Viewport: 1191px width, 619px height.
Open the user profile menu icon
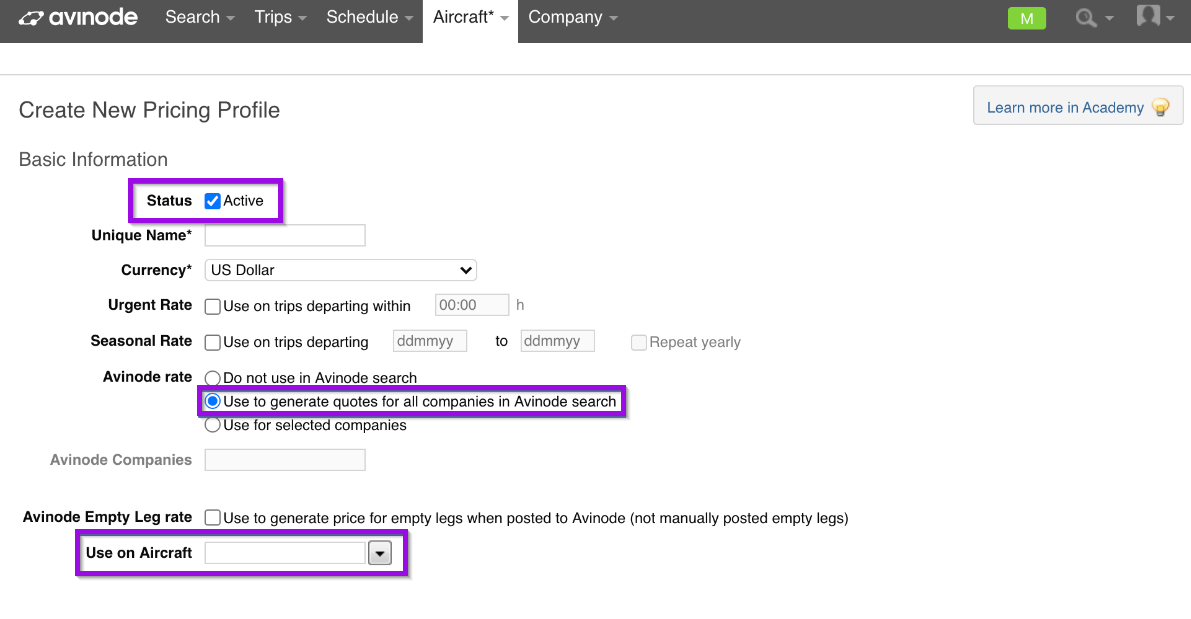(1148, 17)
